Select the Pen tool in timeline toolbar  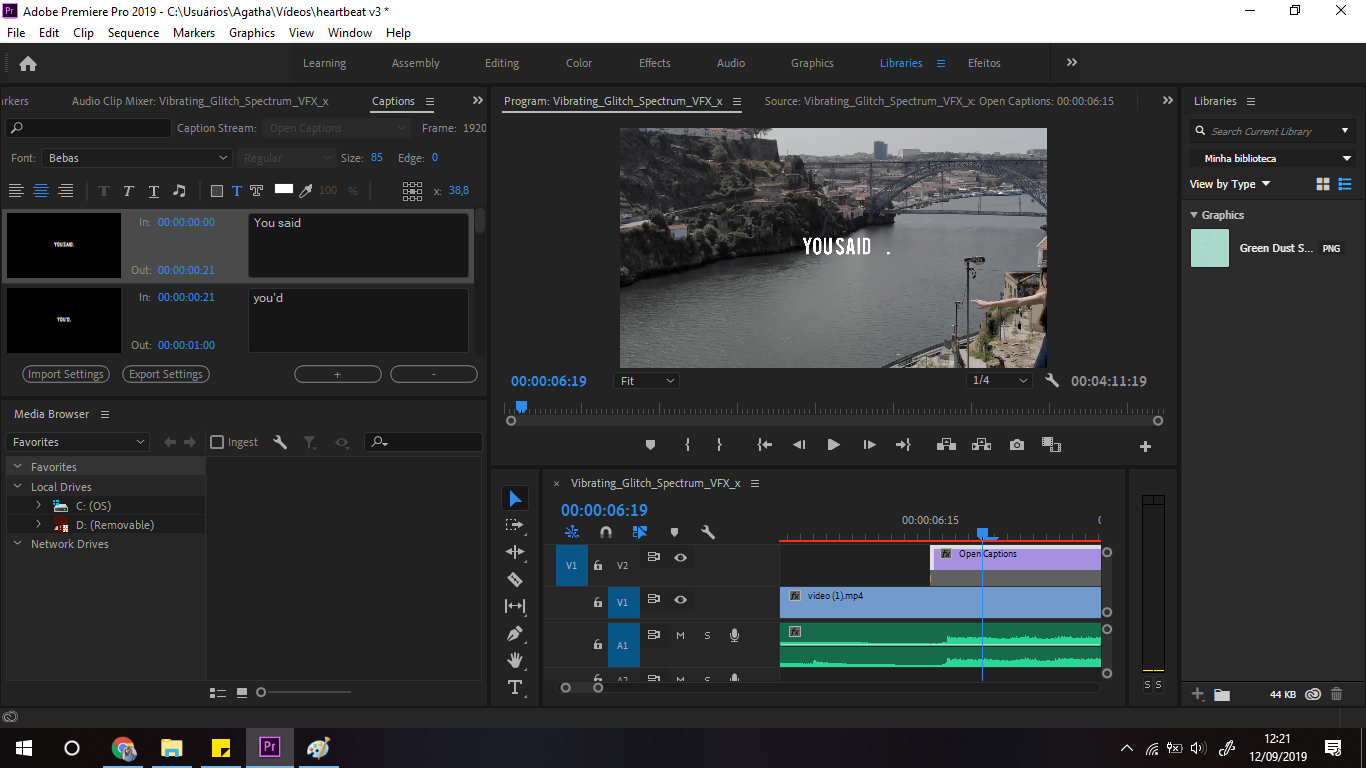pyautogui.click(x=515, y=633)
